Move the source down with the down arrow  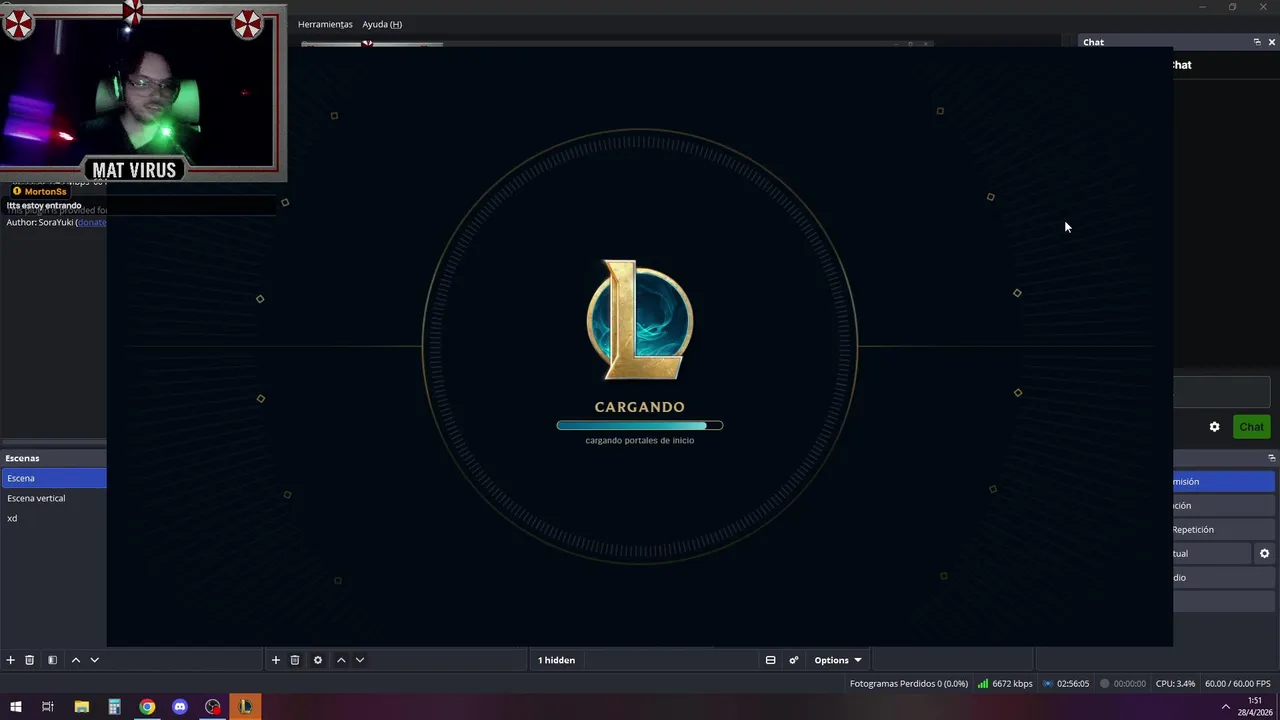point(360,660)
